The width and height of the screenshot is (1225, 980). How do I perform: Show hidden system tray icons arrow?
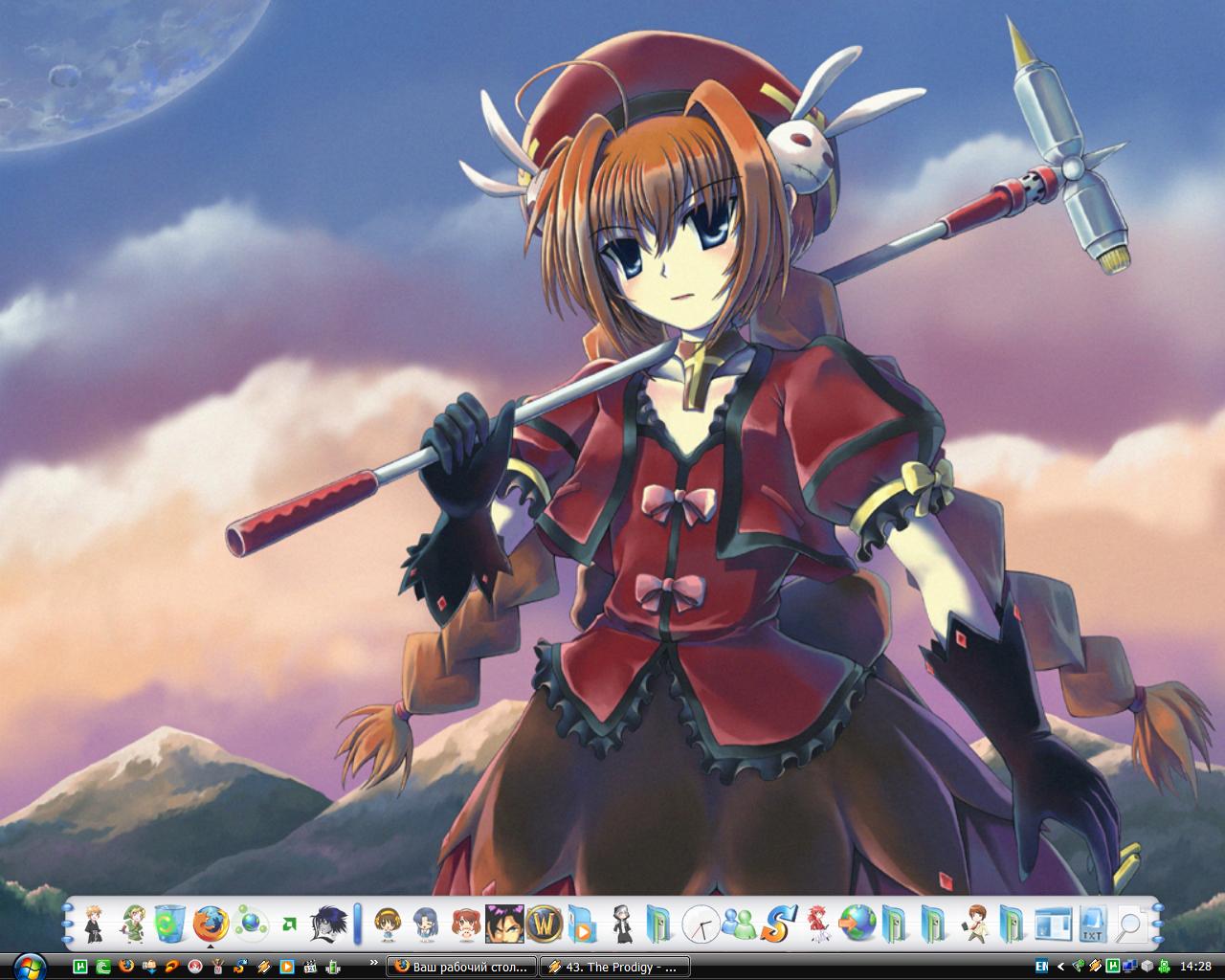(1061, 967)
